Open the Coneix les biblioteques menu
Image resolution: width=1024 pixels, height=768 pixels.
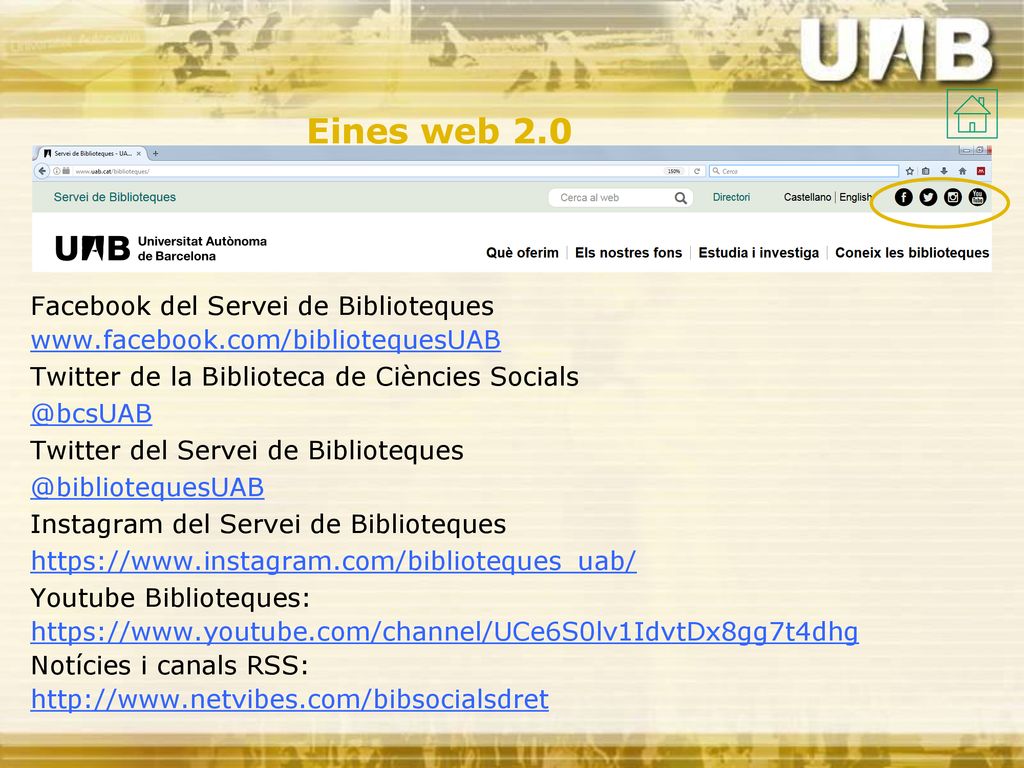pos(912,253)
